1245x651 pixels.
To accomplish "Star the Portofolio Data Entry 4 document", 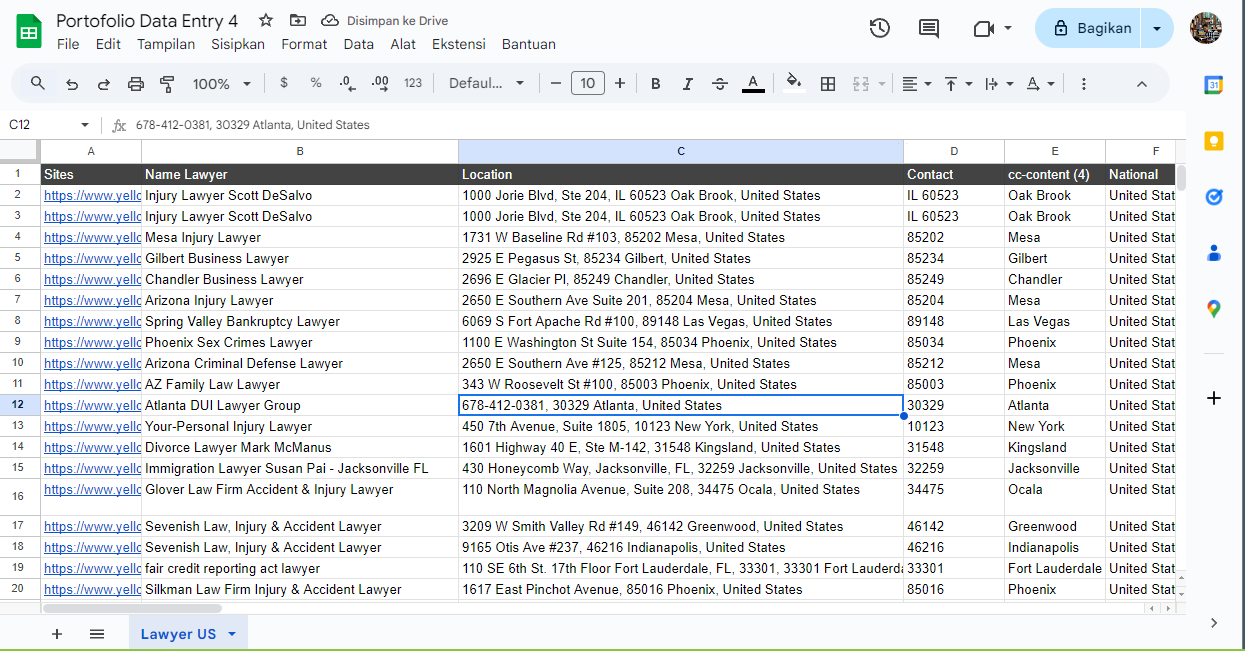I will (266, 20).
